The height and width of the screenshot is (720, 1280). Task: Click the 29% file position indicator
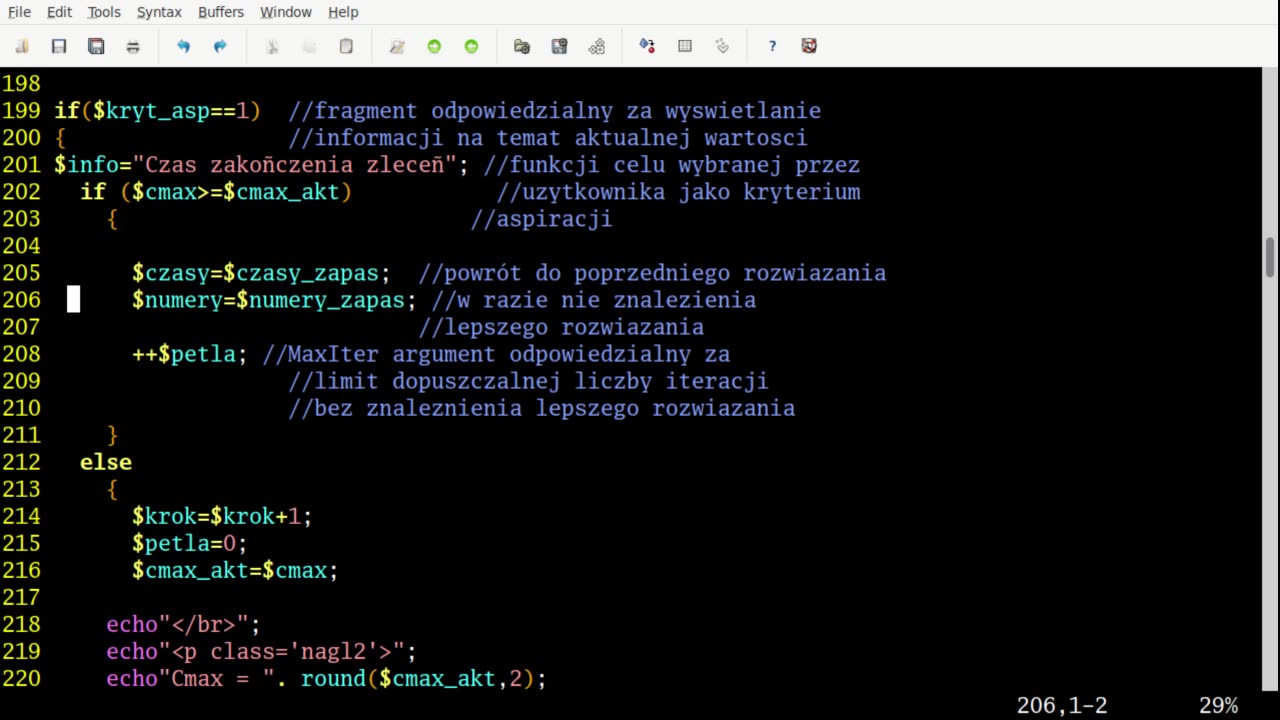(1218, 705)
